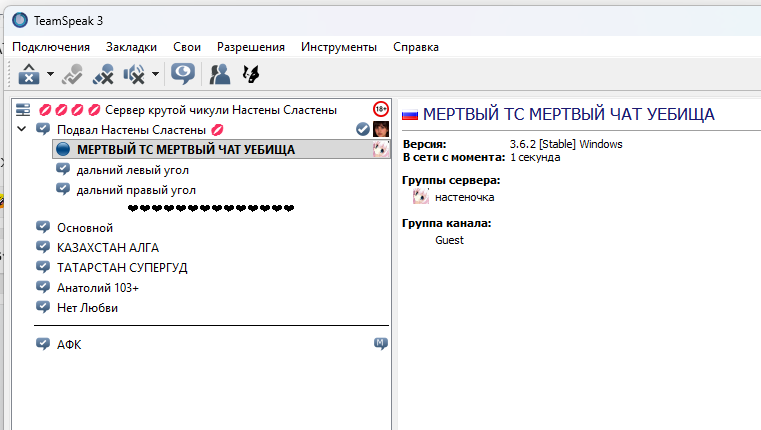Click the channel icon of АФК
The image size is (761, 430).
pos(43,344)
